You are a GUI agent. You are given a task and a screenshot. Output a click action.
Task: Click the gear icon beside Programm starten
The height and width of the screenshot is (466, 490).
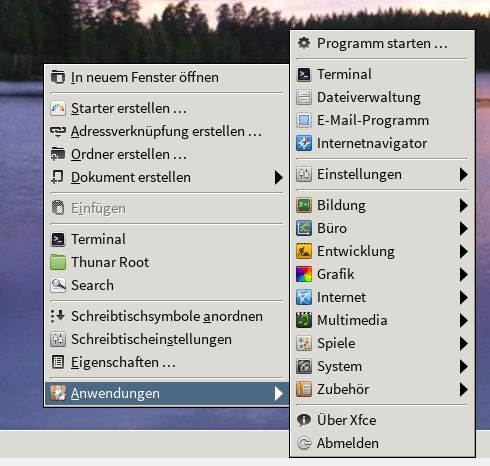click(304, 43)
